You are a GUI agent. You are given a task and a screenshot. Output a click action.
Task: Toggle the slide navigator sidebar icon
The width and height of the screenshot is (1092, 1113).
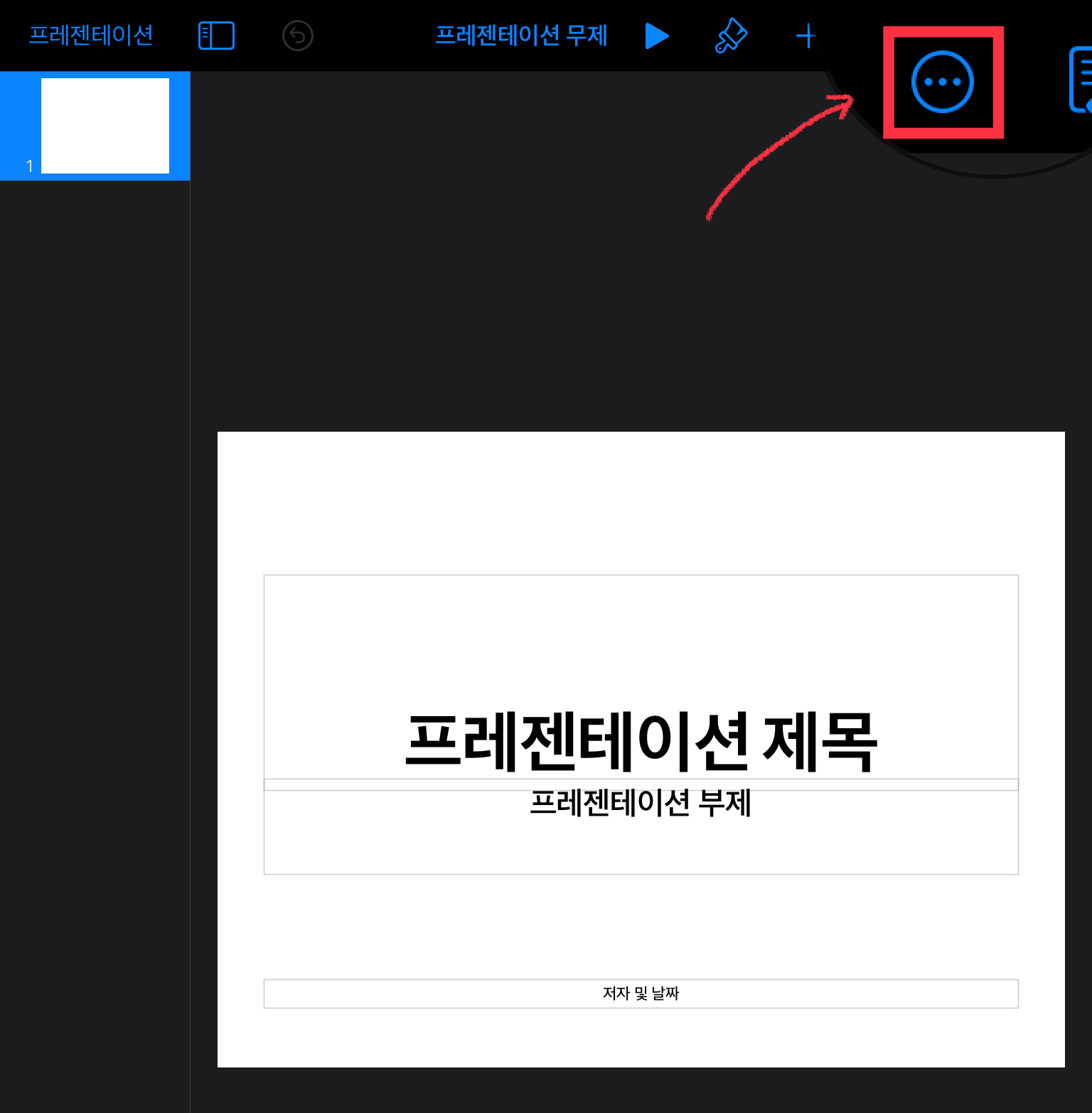(216, 36)
